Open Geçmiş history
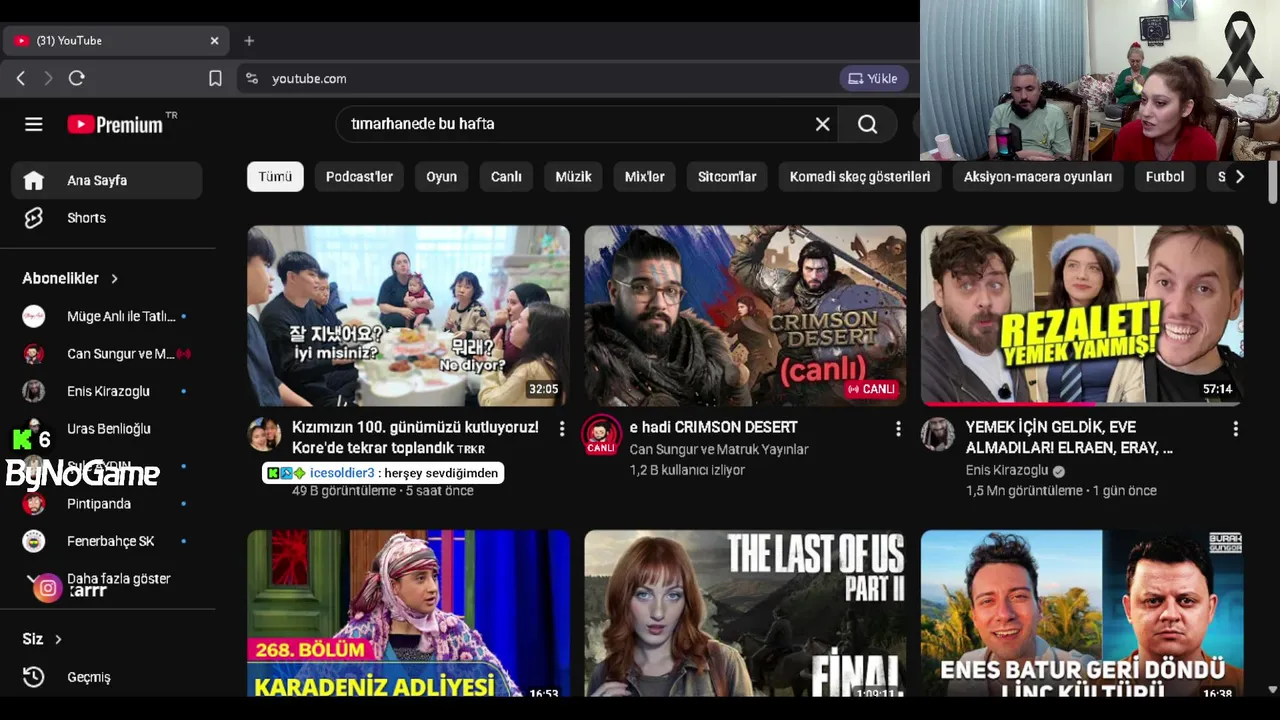This screenshot has width=1280, height=720. [x=107, y=677]
